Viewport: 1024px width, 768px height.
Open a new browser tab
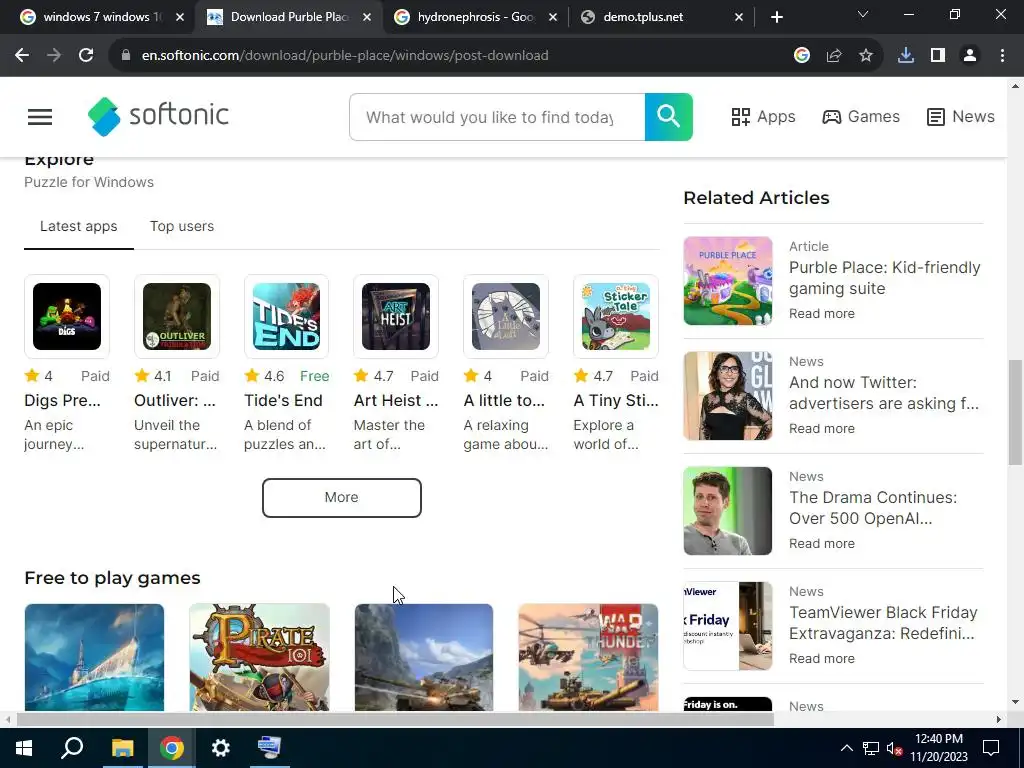776,17
